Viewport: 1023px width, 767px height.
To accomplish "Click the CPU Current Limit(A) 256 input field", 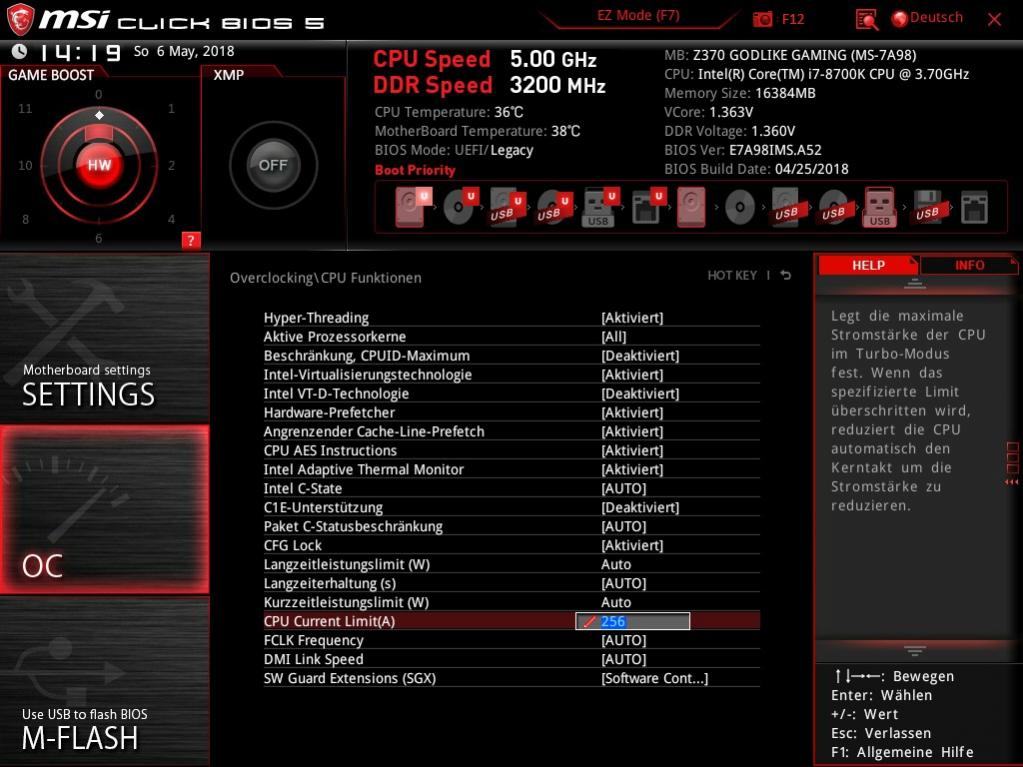I will [632, 621].
